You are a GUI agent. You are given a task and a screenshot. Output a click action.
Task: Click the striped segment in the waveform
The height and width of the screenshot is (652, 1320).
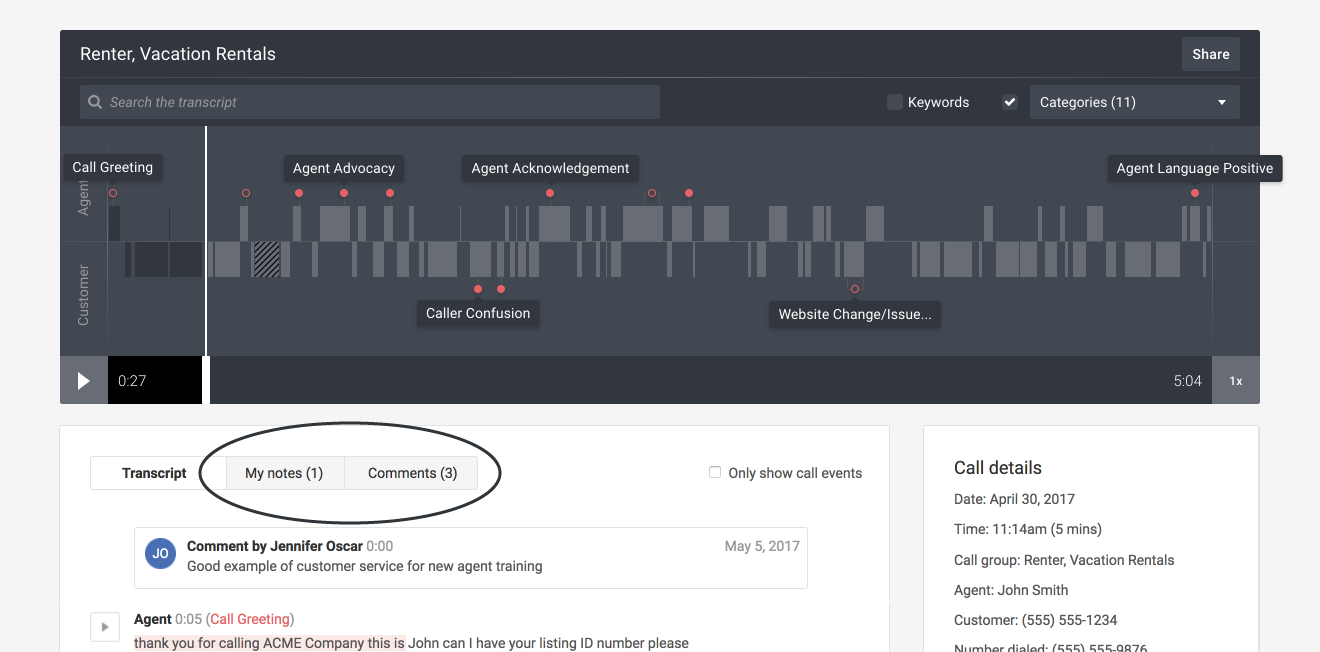coord(266,259)
